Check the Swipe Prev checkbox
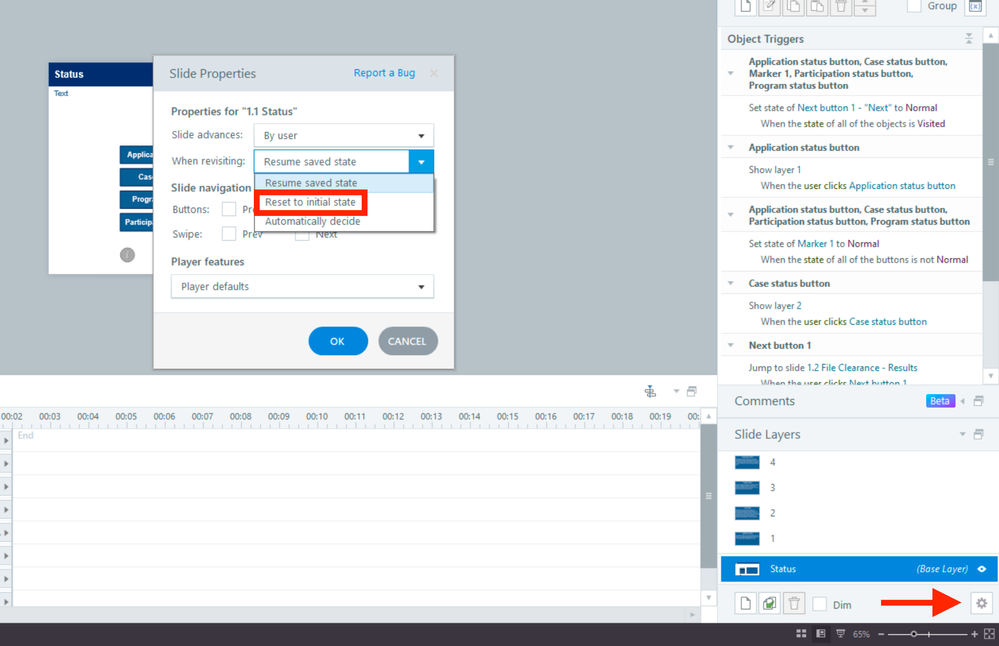 [x=229, y=234]
